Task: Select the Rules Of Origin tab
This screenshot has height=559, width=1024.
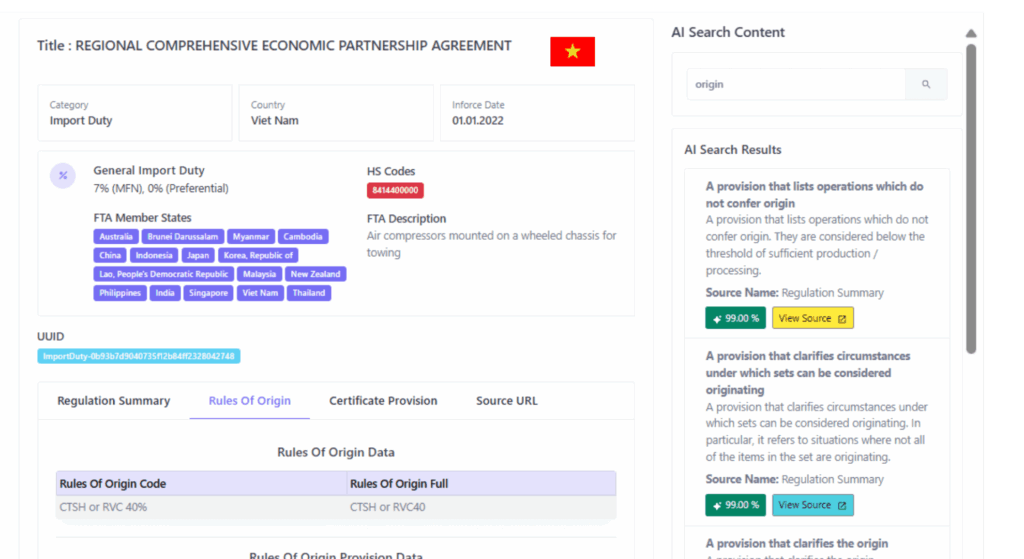Action: click(250, 401)
